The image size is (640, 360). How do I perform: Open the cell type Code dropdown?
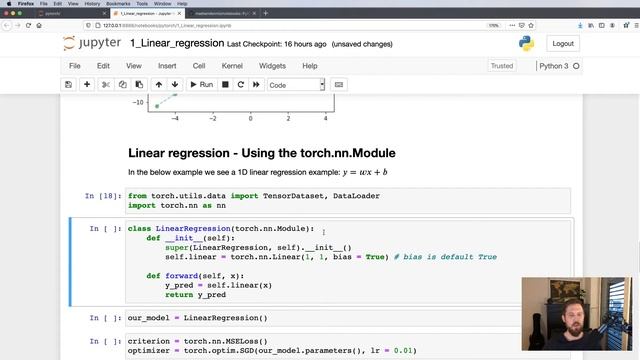[x=296, y=85]
